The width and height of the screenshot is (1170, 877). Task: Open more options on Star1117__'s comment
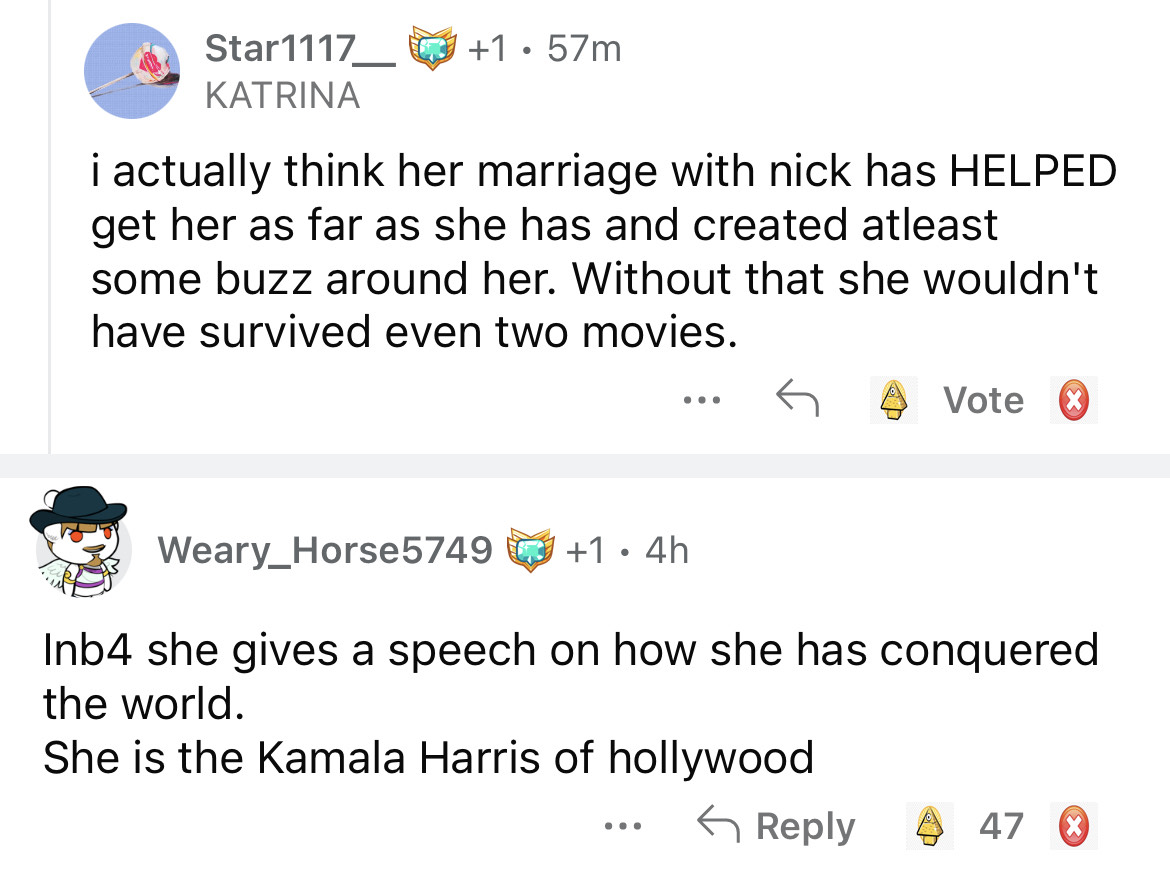pyautogui.click(x=699, y=400)
